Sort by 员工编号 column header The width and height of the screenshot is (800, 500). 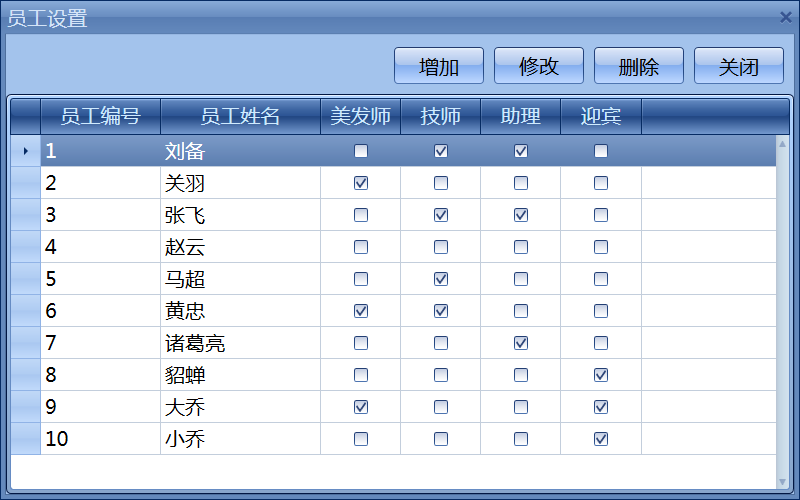pos(101,116)
